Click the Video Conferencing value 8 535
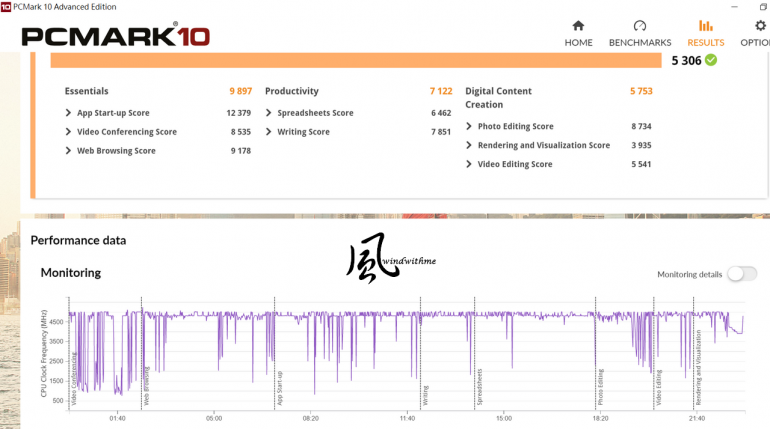 tap(241, 132)
